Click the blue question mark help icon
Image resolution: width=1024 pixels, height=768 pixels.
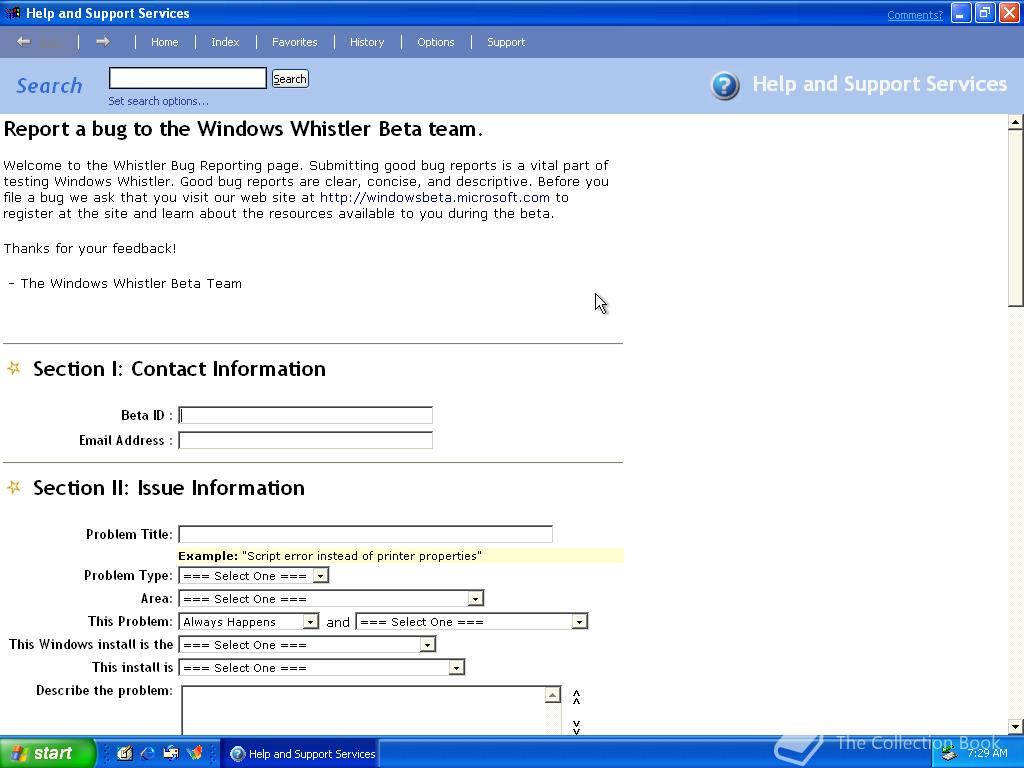[x=725, y=86]
